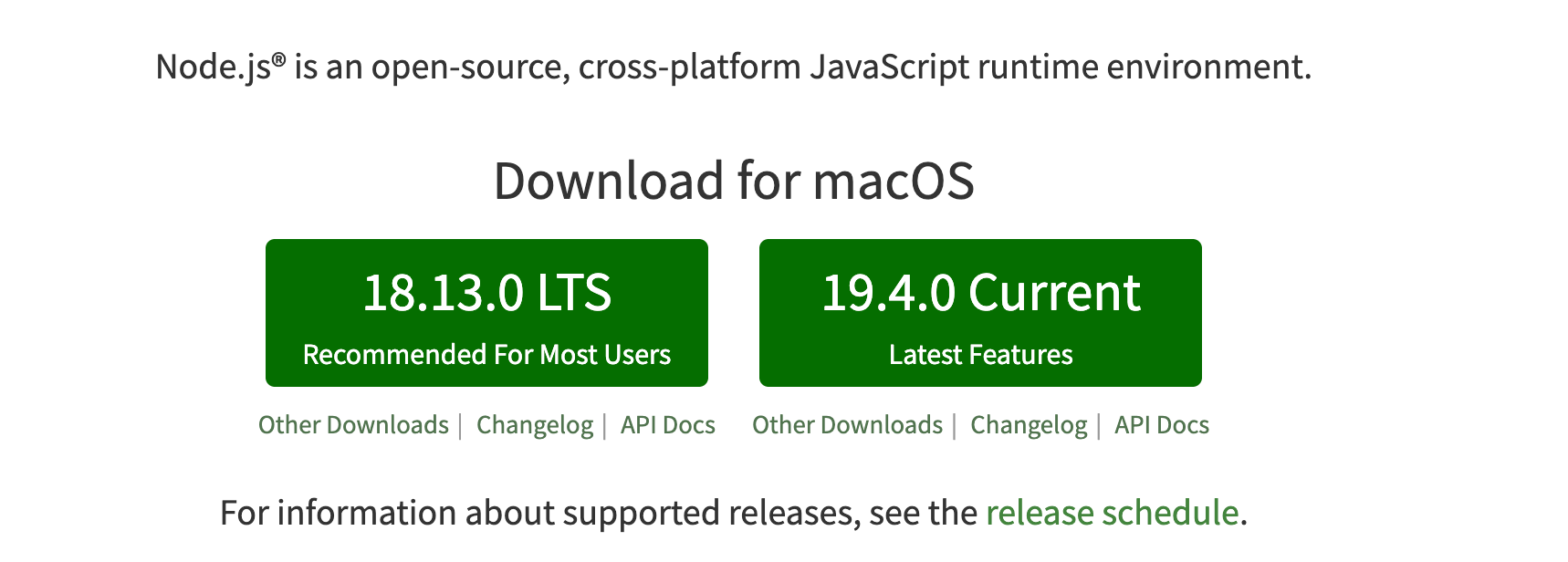View the Changelog for 18.13.0 LTS
Viewport: 1568px width, 562px height.
[x=535, y=426]
